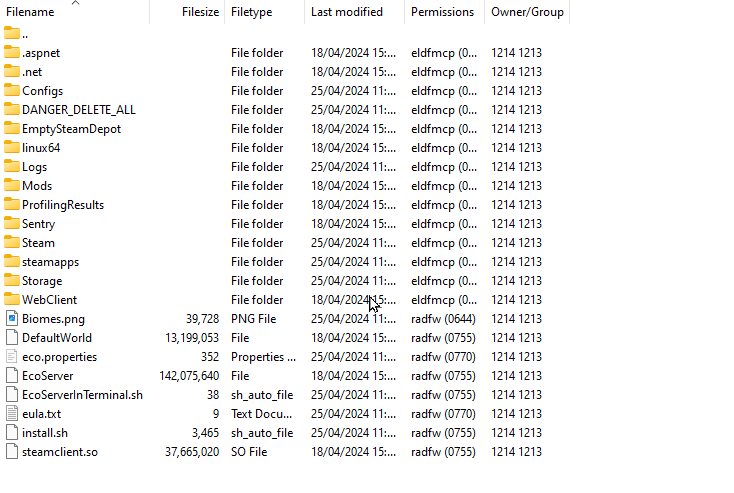Click the WebClient folder icon
734x493 pixels.
click(x=12, y=300)
